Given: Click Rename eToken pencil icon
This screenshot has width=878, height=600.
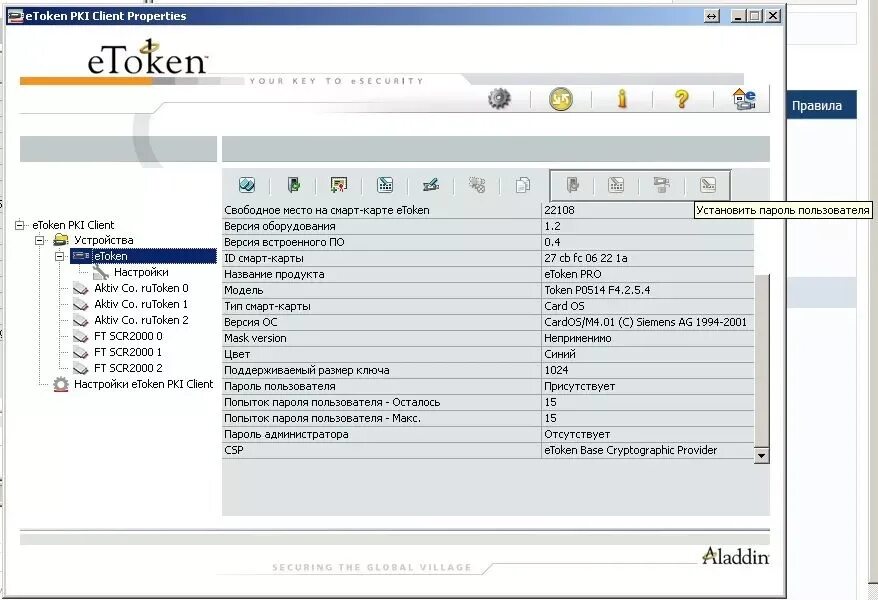Looking at the screenshot, I should click(x=431, y=185).
